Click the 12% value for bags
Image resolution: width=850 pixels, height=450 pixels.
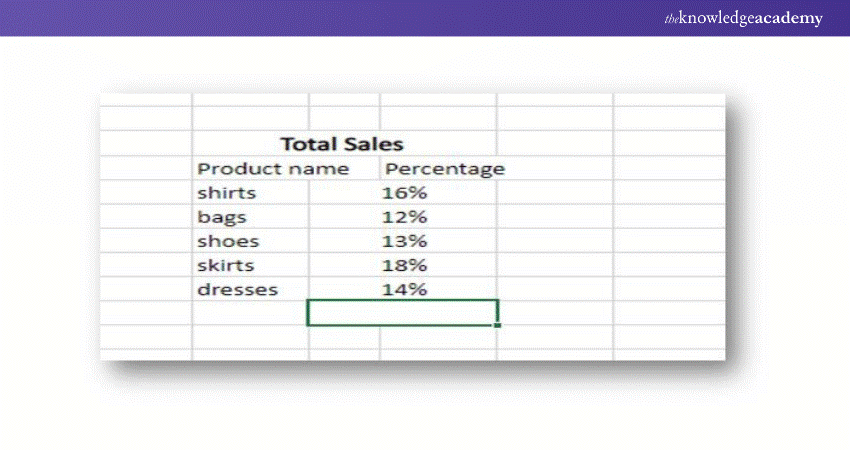405,217
